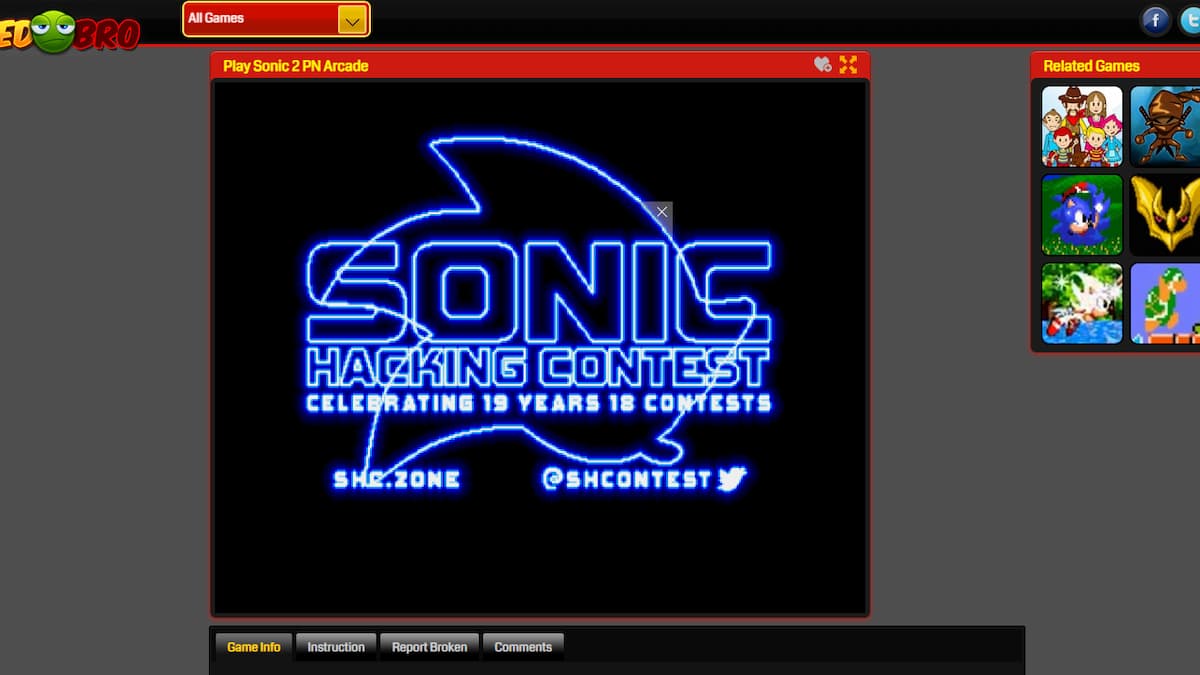Switch to the Game Info tab
This screenshot has width=1200, height=675.
pyautogui.click(x=253, y=647)
